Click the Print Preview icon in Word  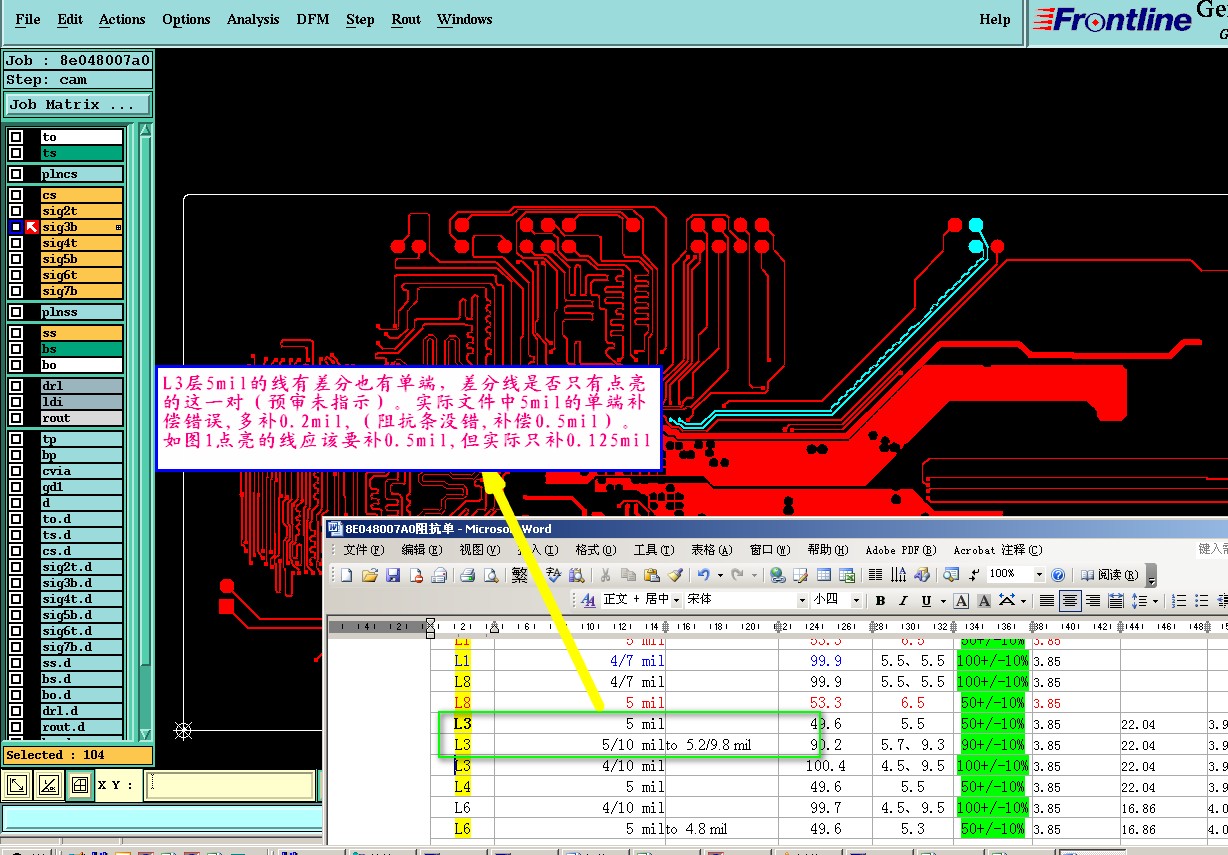pos(491,575)
